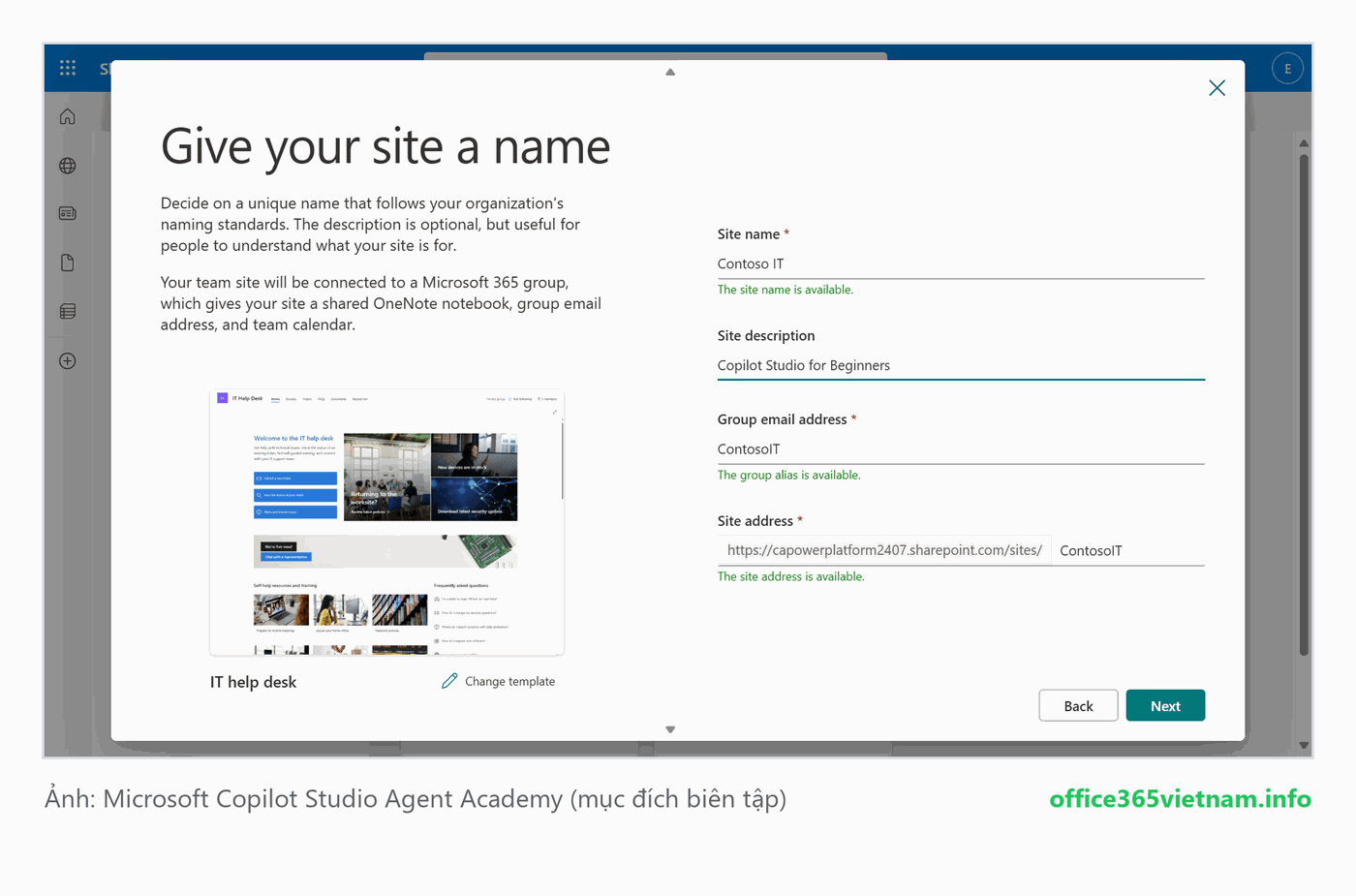Viewport: 1356px width, 896px height.
Task: Edit the Site description field
Action: pyautogui.click(x=961, y=365)
